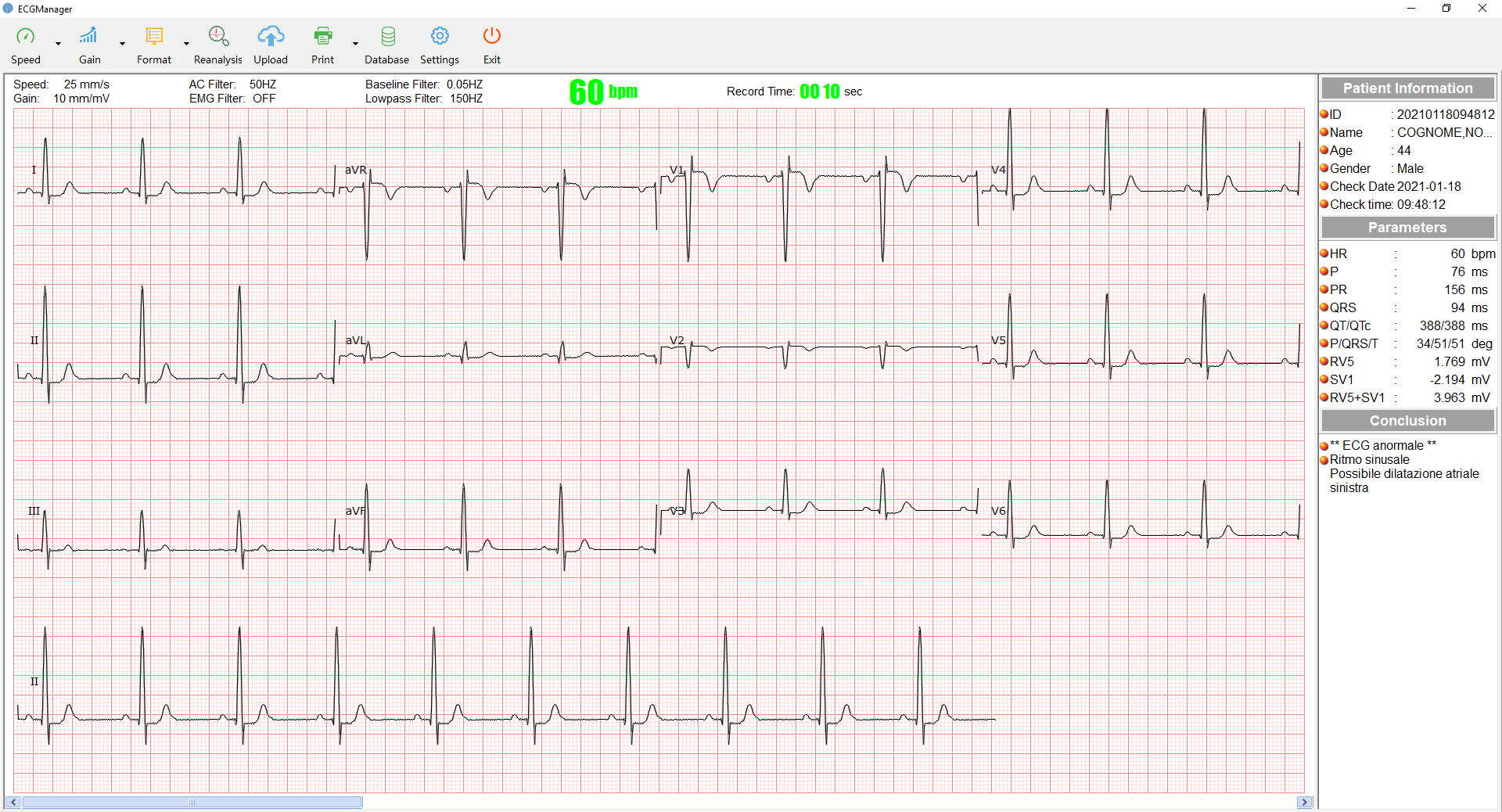
Task: Run Reanalysis from the toolbar
Action: tap(217, 37)
